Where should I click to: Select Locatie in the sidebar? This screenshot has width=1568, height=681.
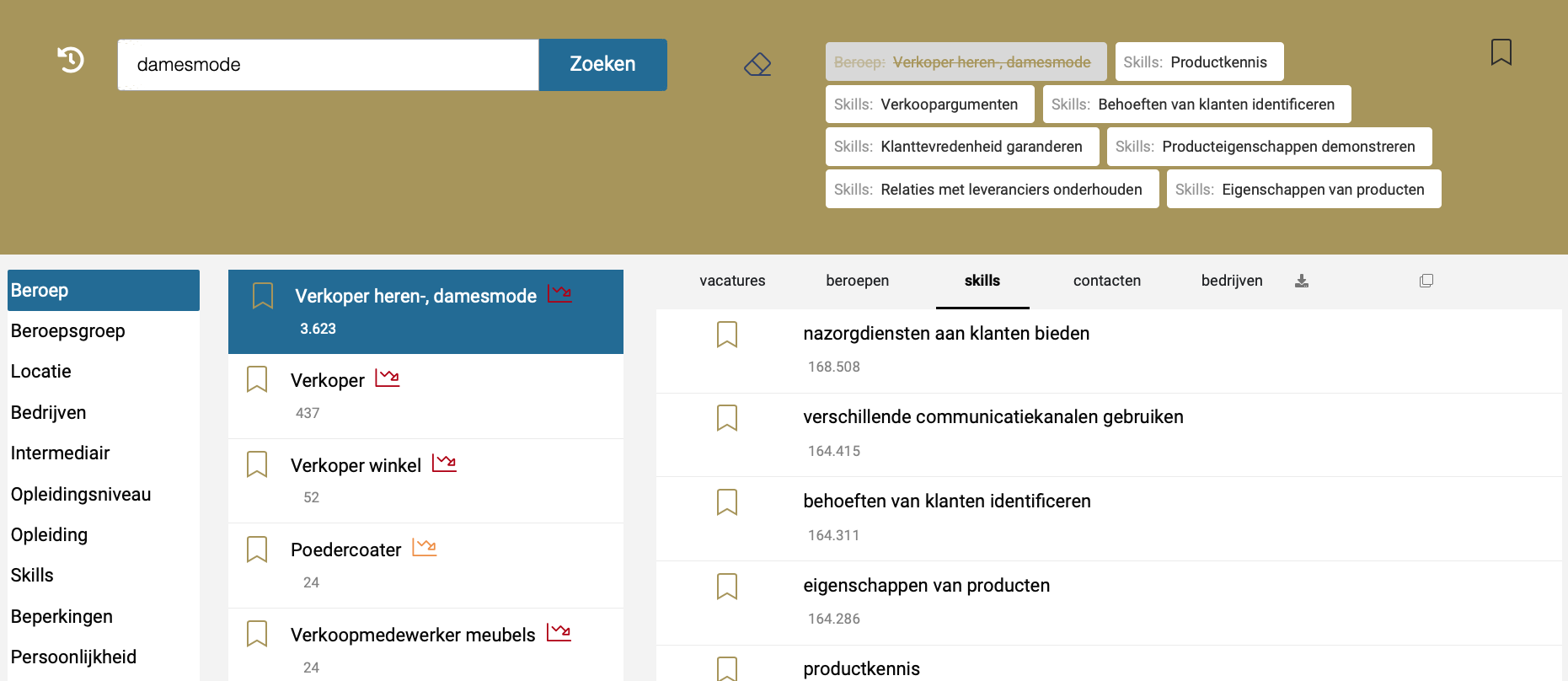pyautogui.click(x=104, y=372)
